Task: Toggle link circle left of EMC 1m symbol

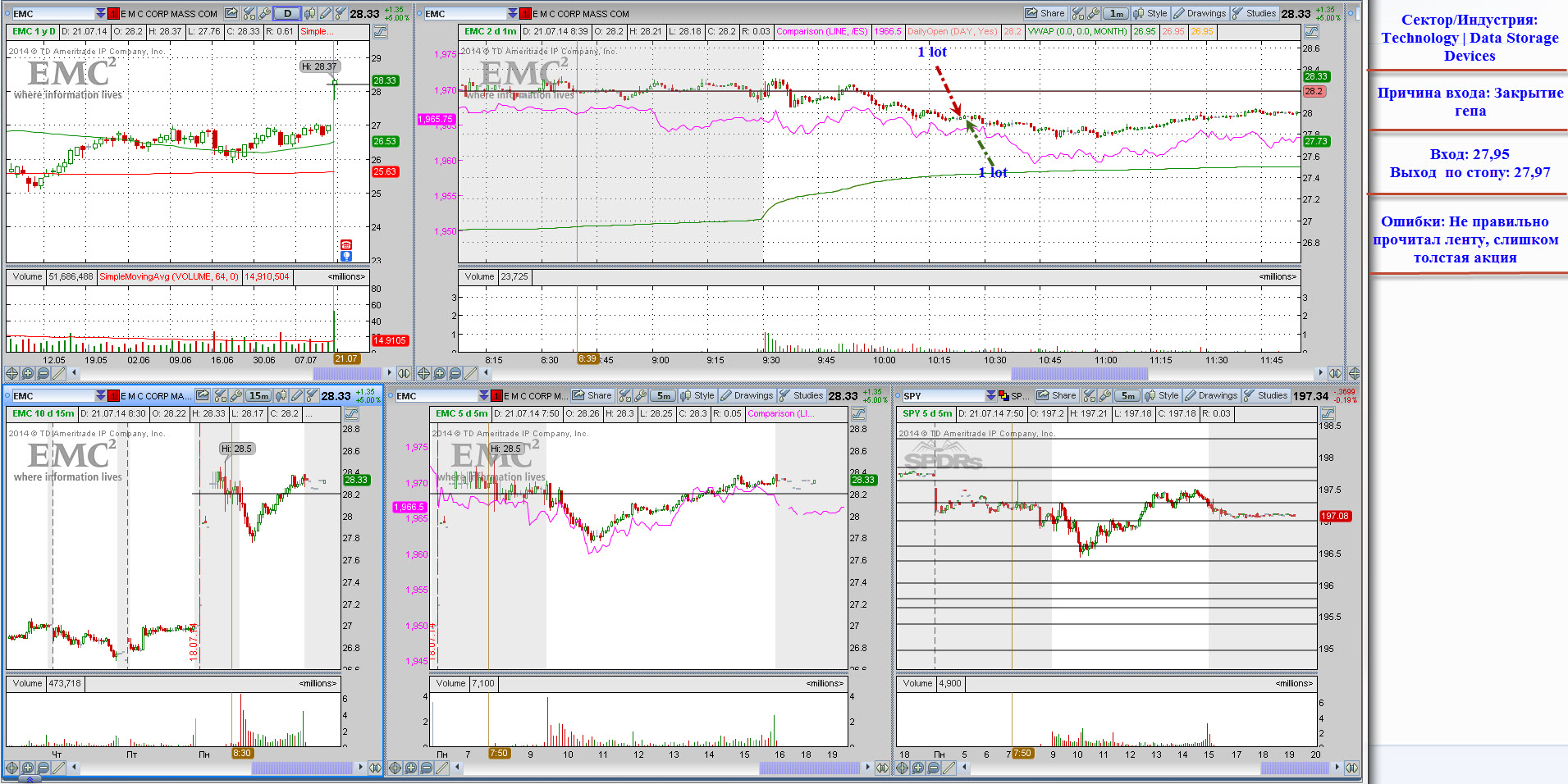Action: [x=418, y=13]
